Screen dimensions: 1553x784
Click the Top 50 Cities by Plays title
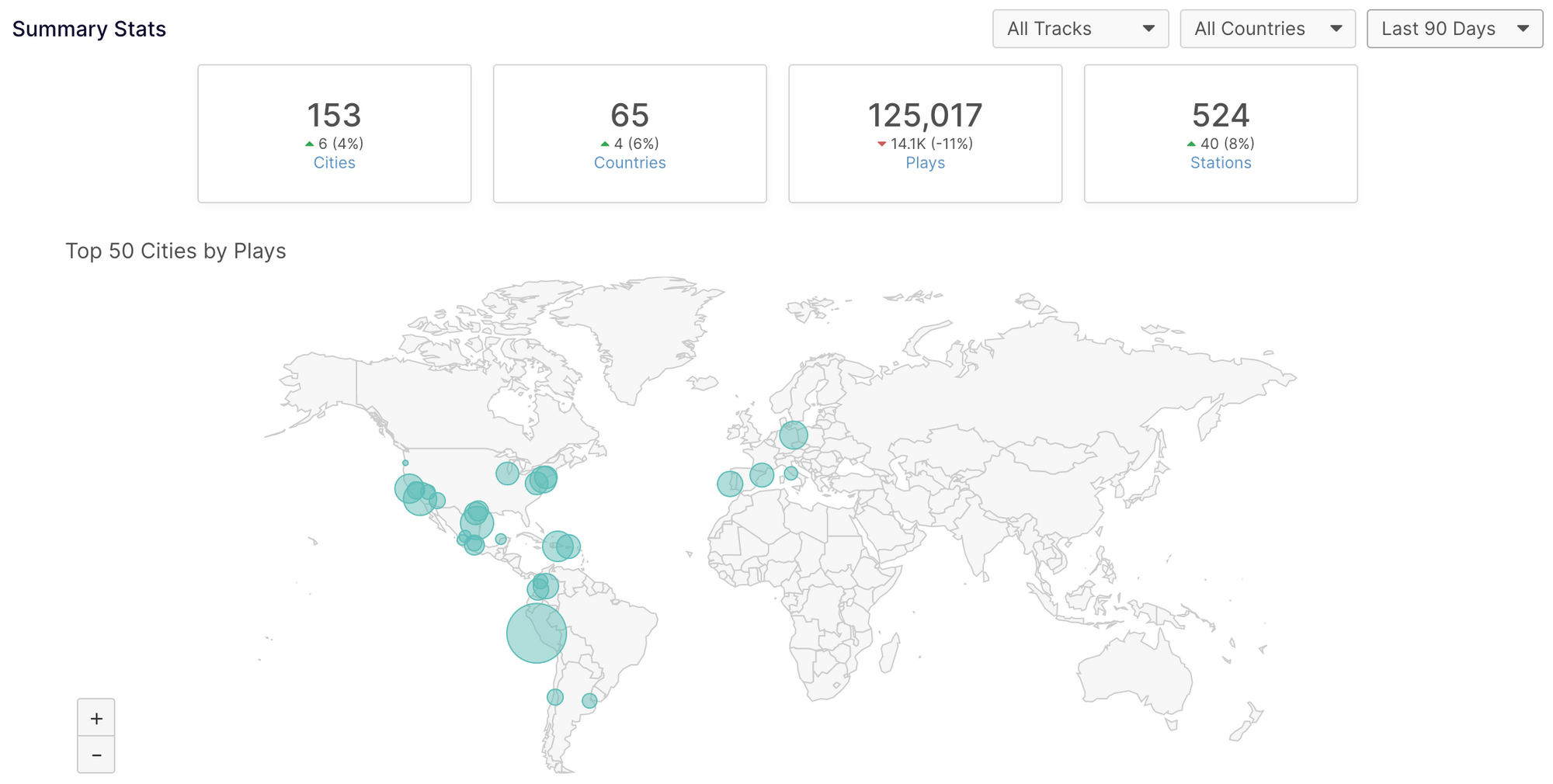coord(175,252)
